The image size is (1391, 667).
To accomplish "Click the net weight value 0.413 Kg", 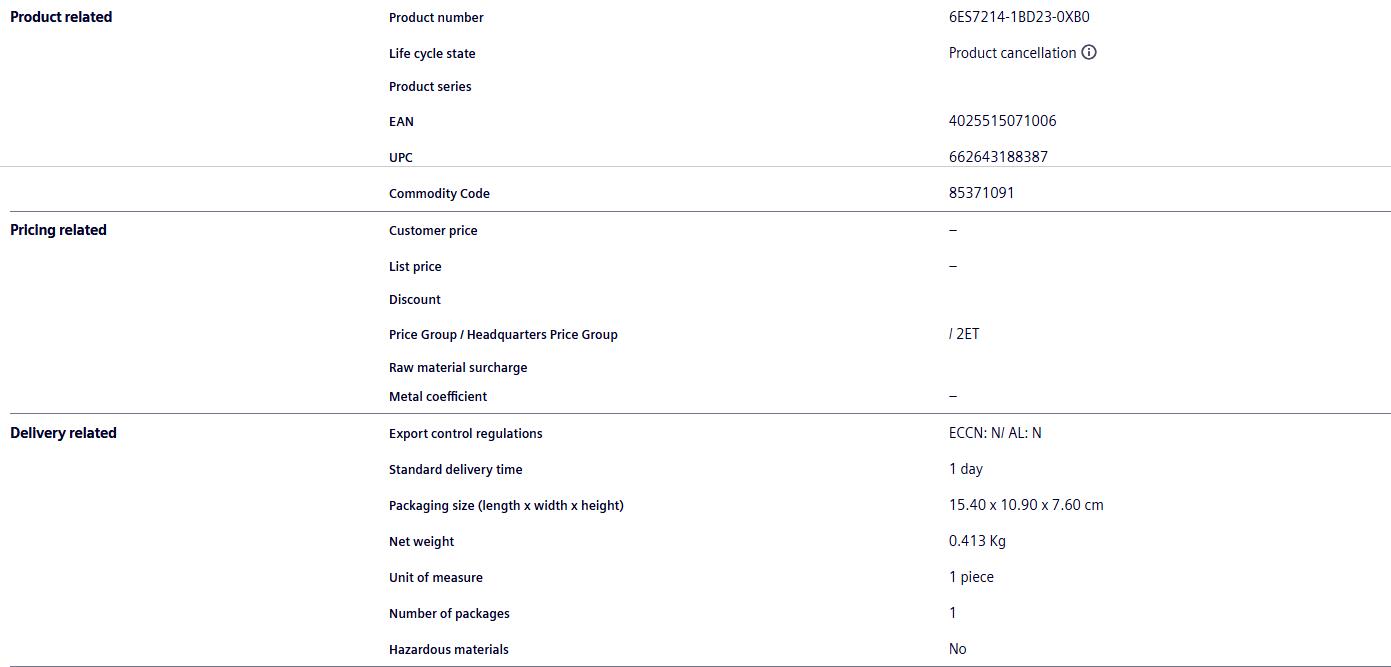I will tap(977, 541).
